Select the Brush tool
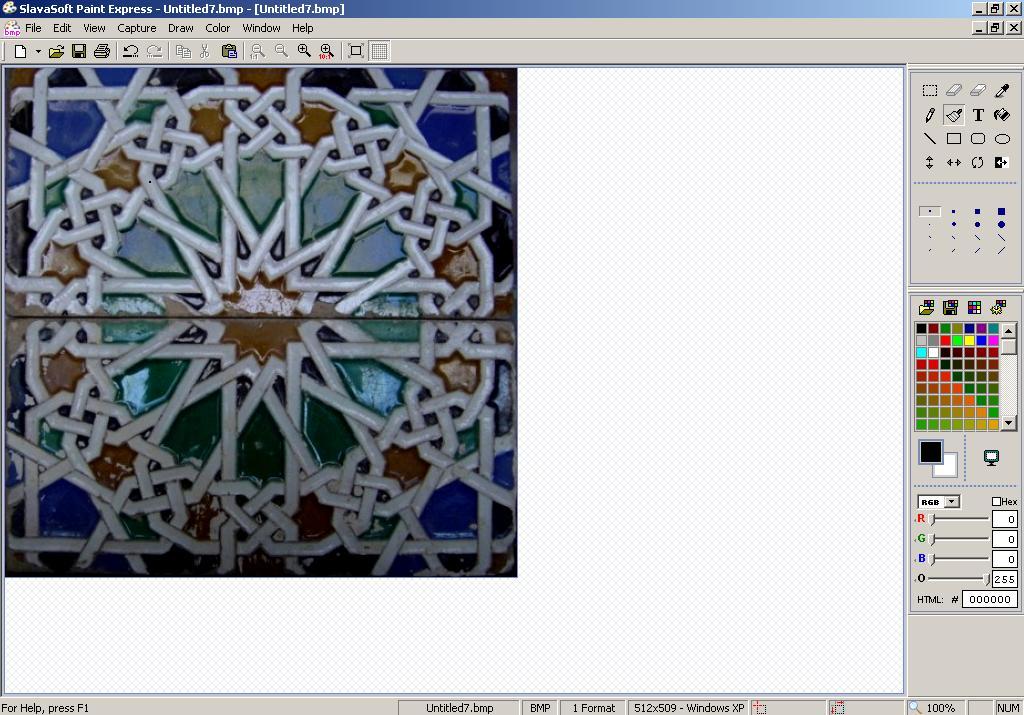1024x715 pixels. pyautogui.click(x=953, y=115)
